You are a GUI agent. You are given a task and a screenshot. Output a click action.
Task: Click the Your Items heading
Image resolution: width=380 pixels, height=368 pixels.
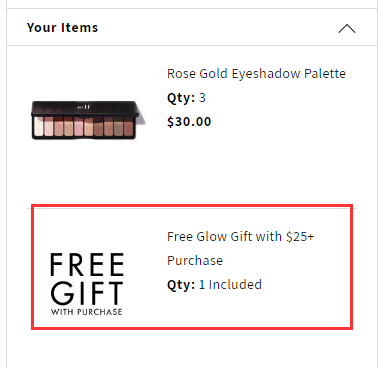point(62,27)
